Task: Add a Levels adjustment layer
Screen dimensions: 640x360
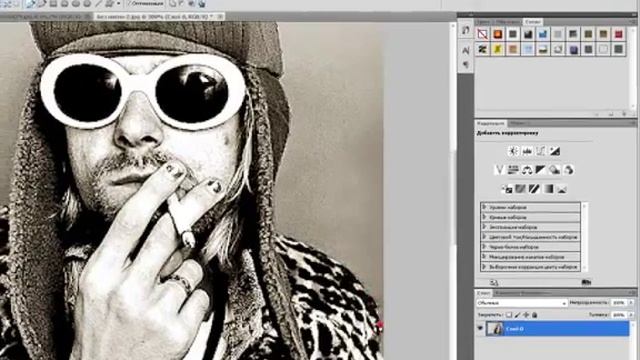Action: pyautogui.click(x=527, y=151)
